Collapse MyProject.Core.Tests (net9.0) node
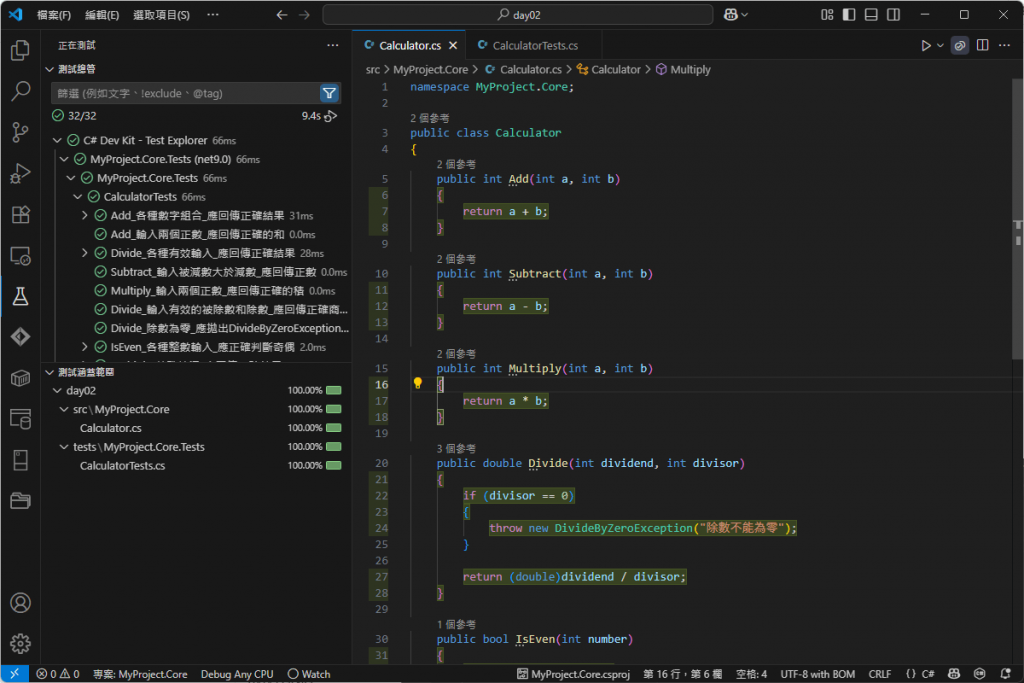Image resolution: width=1024 pixels, height=683 pixels. click(64, 159)
